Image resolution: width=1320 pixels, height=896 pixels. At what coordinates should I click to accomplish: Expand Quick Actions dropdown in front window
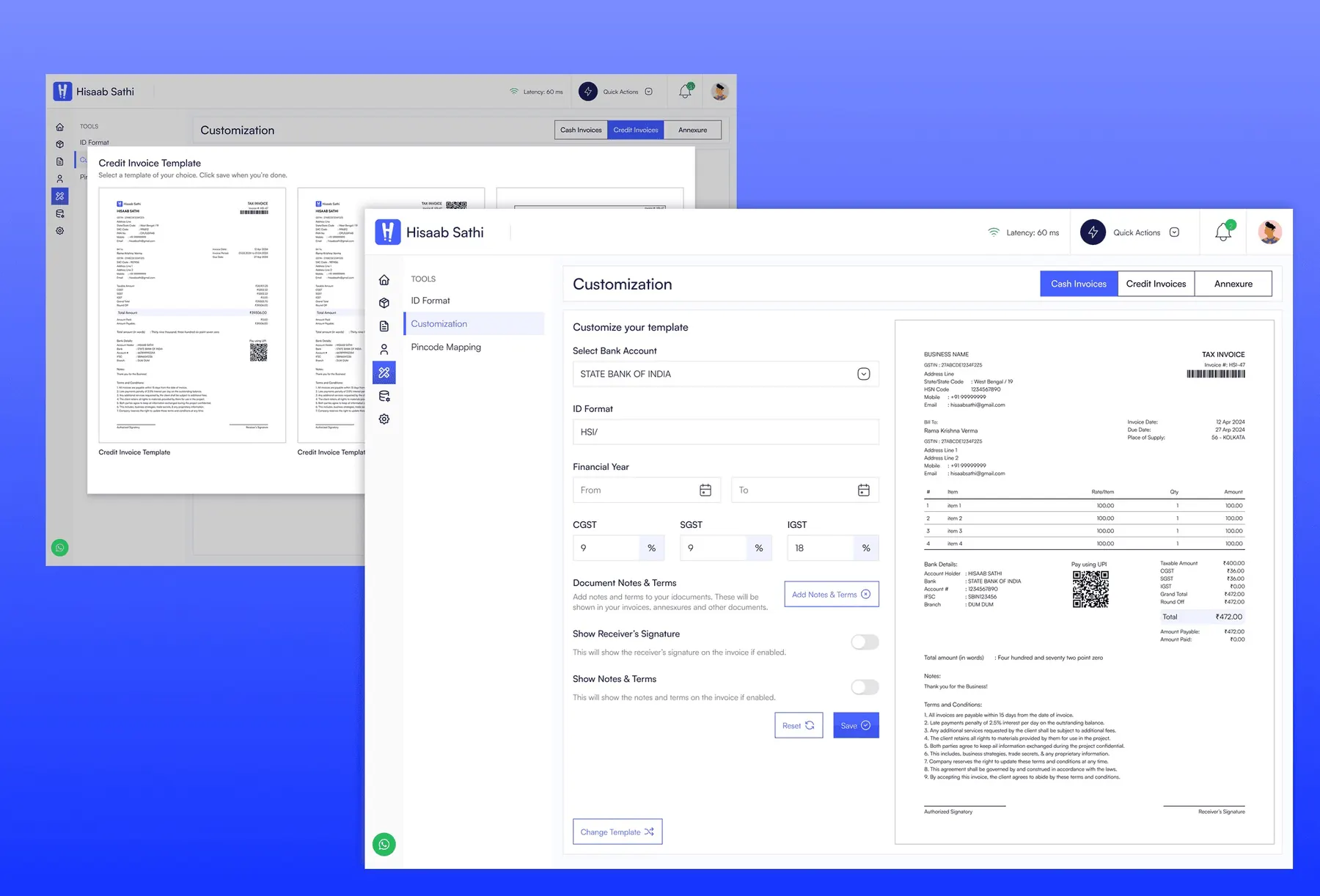click(x=1174, y=232)
